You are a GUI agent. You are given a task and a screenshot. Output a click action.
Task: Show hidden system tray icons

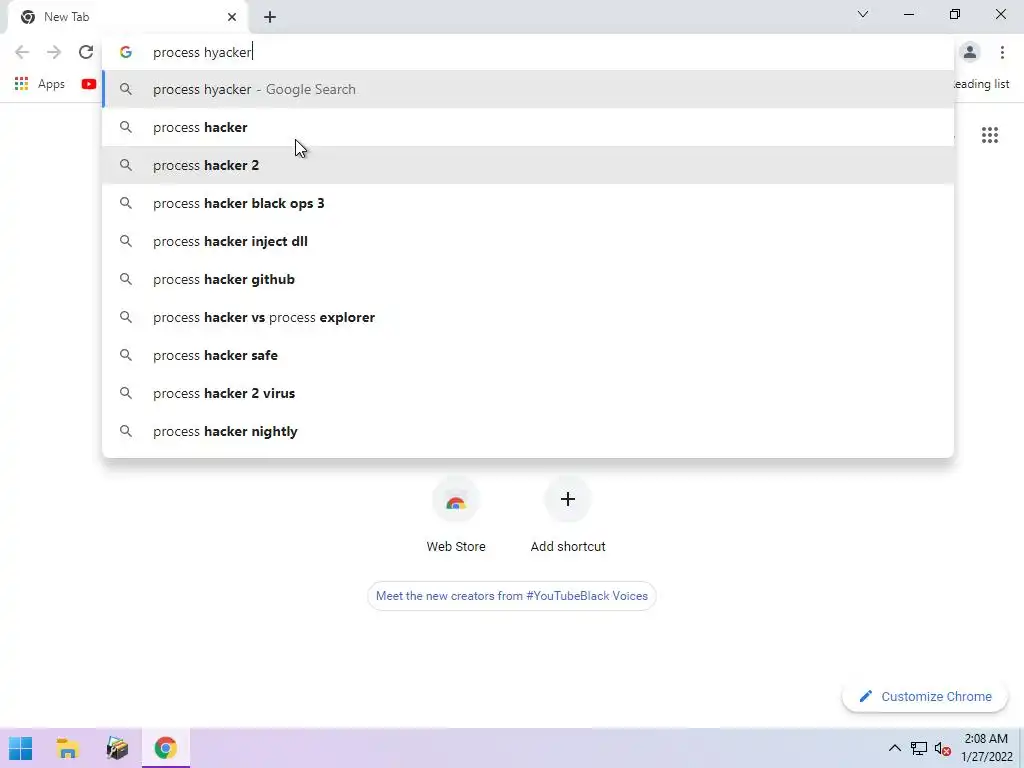pyautogui.click(x=895, y=748)
